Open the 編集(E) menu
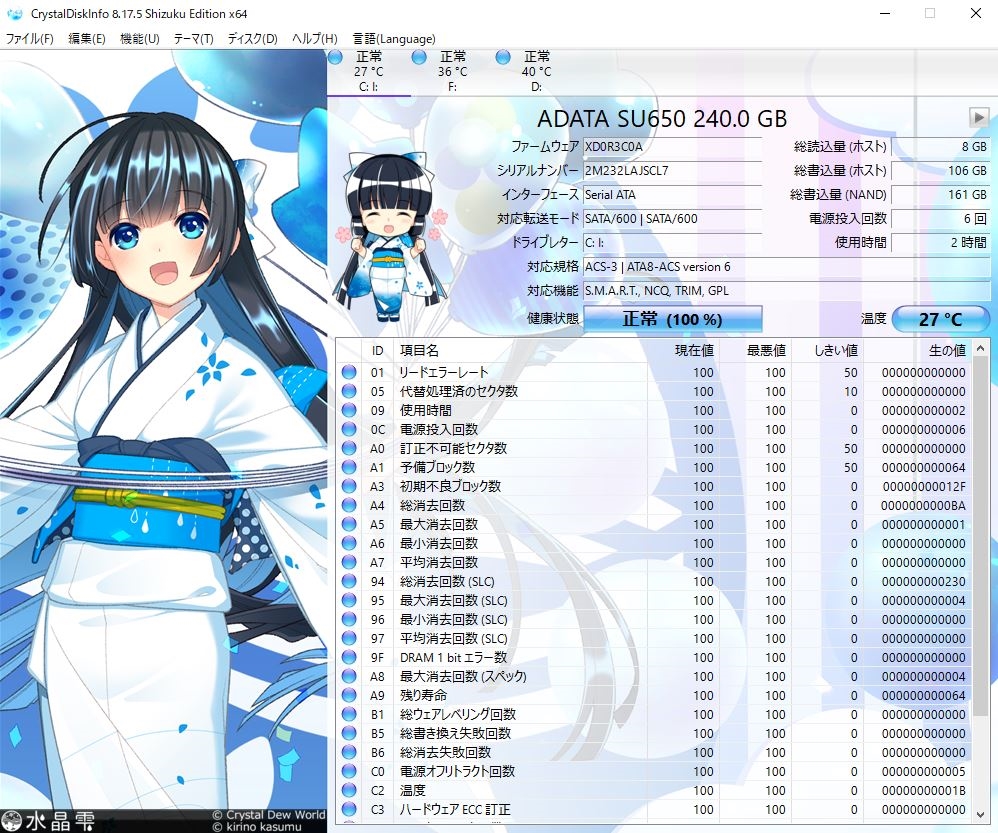The image size is (998, 833). pos(87,39)
